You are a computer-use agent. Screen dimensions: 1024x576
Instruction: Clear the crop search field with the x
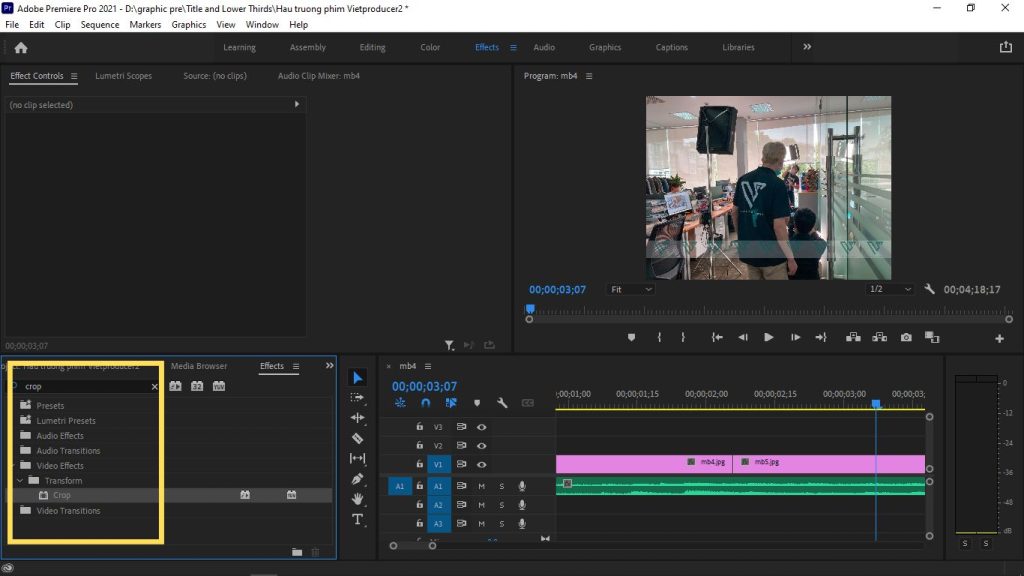pyautogui.click(x=155, y=386)
